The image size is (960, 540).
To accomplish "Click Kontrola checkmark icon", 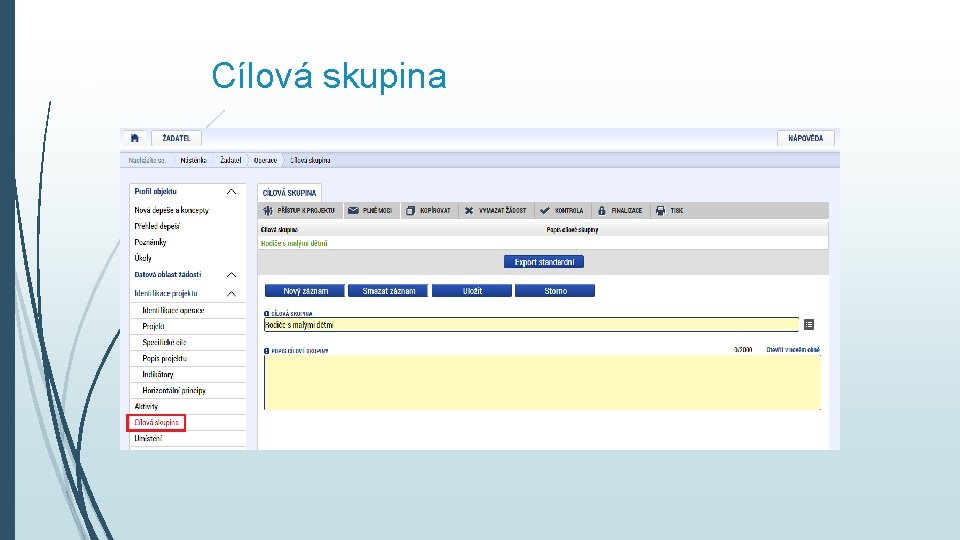I will pos(545,211).
